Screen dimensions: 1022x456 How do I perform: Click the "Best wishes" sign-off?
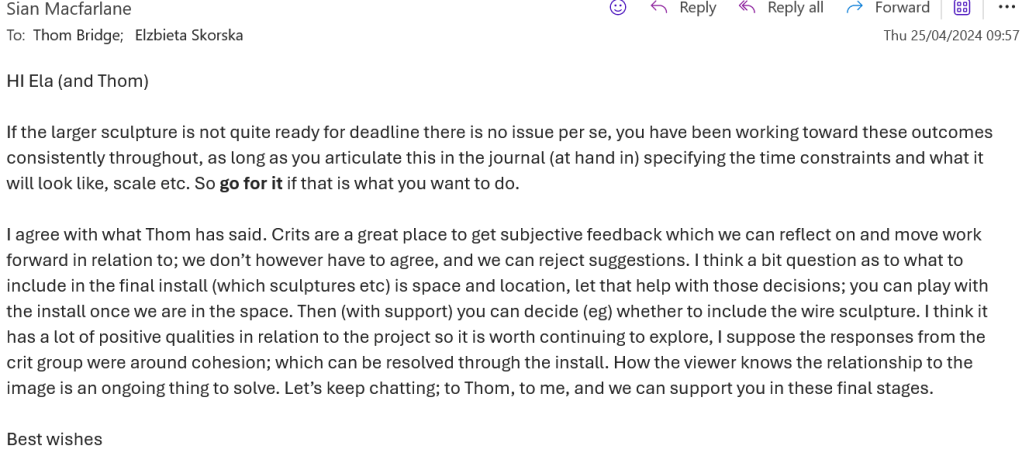[54, 438]
